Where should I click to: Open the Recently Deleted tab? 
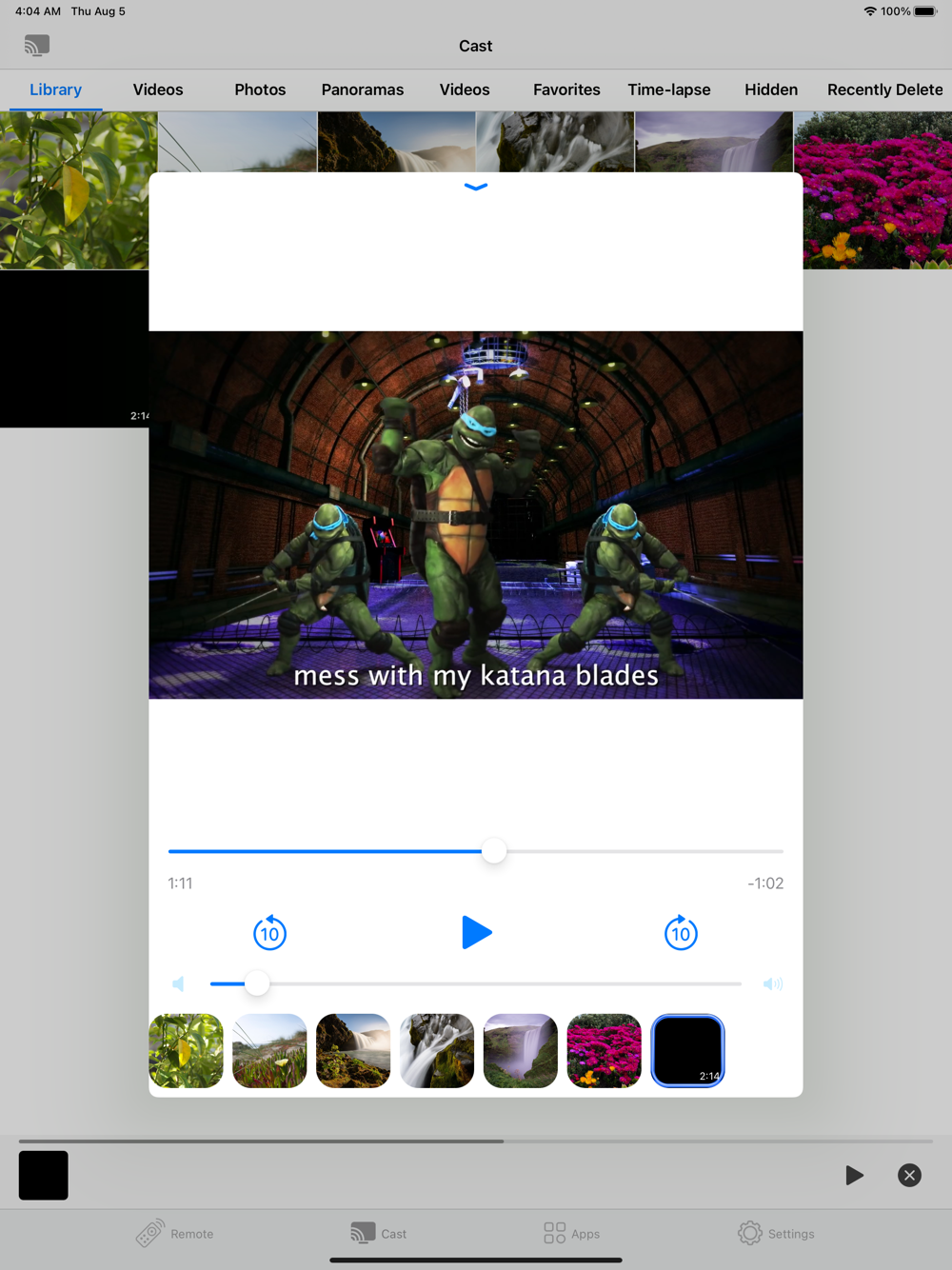point(885,89)
